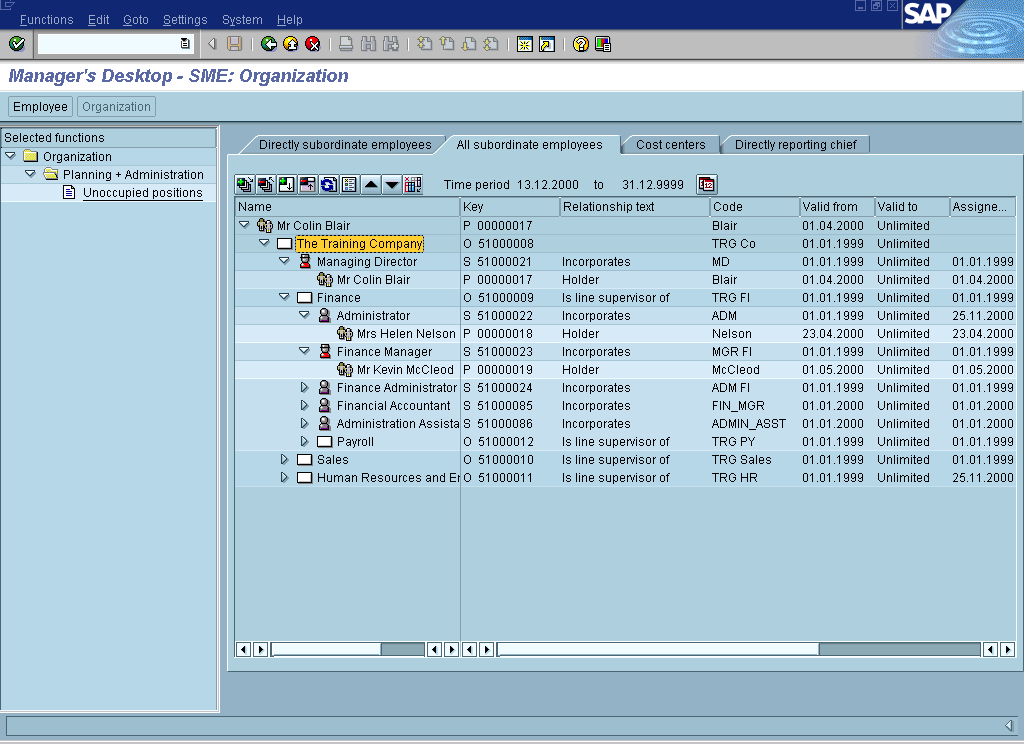Viewport: 1024px width, 744px height.
Task: Select the All subordinate employees tab
Action: pyautogui.click(x=529, y=144)
